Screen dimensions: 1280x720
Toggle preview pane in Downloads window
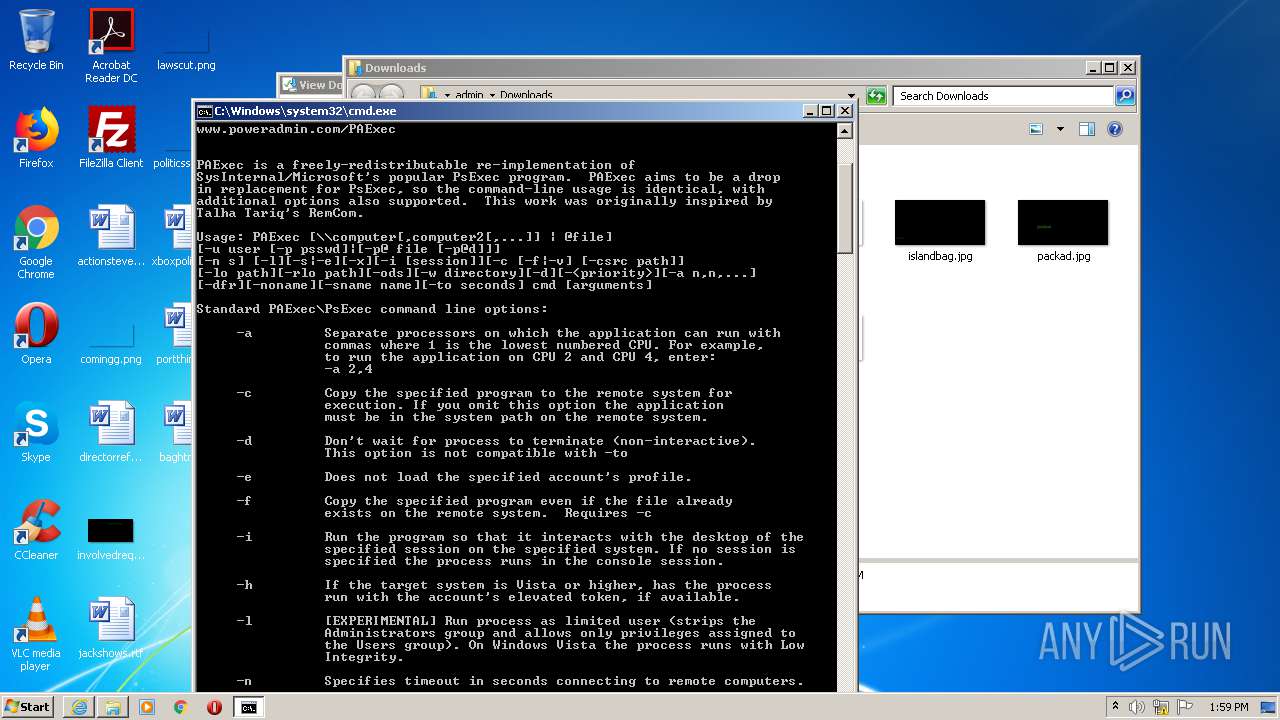point(1087,129)
